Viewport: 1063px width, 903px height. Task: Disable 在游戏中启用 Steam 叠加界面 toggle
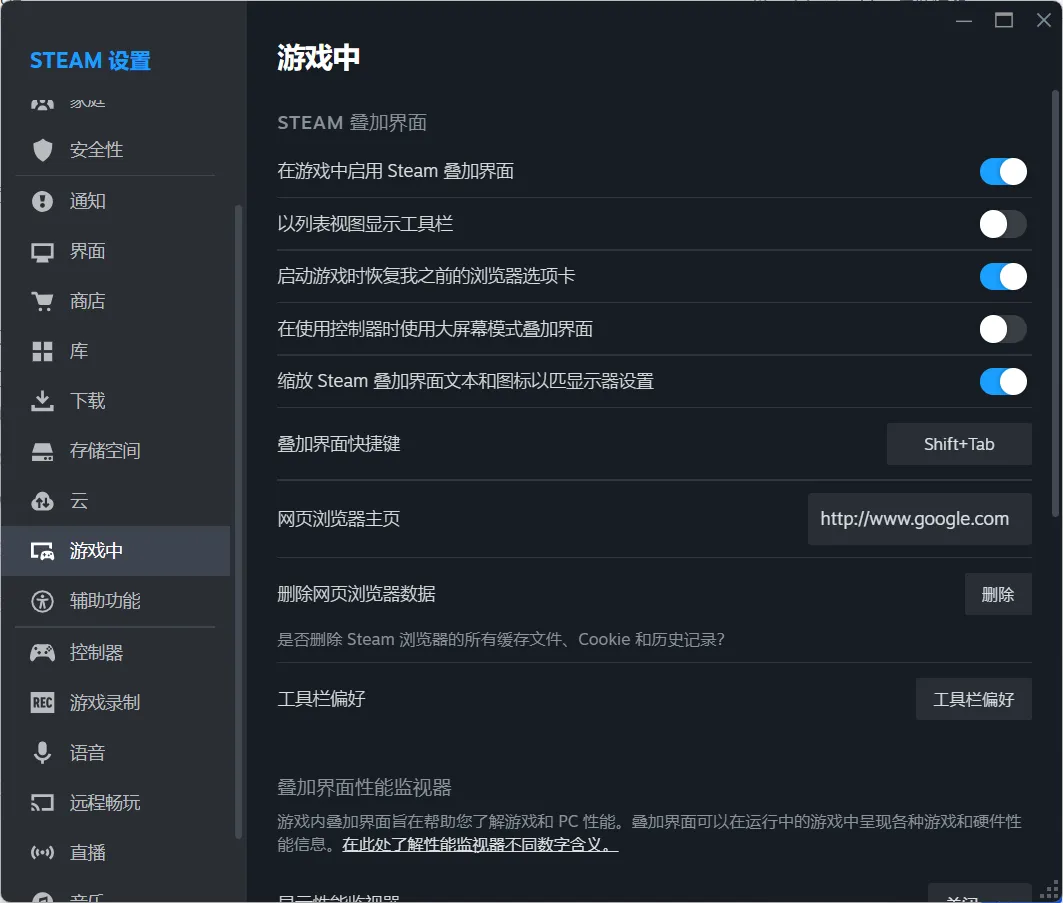point(1003,171)
